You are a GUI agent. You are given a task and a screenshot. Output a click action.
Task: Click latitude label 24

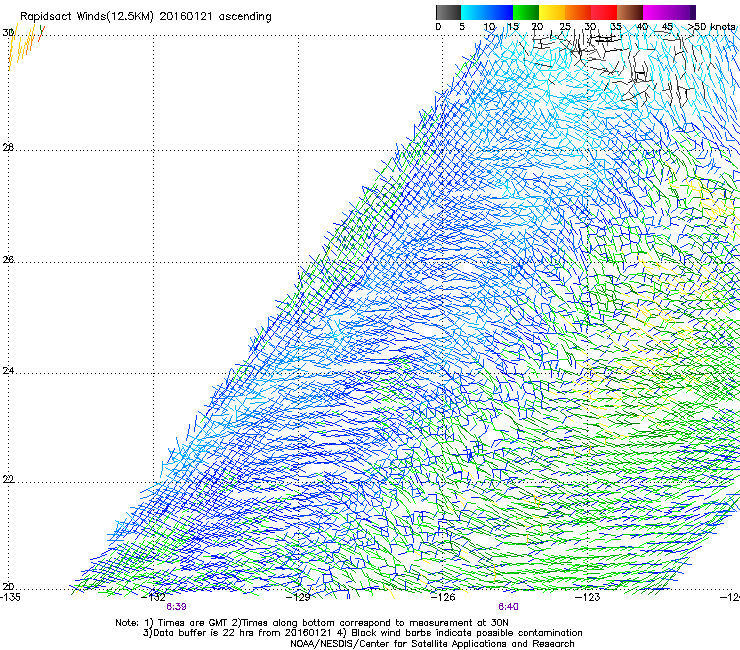(8, 371)
